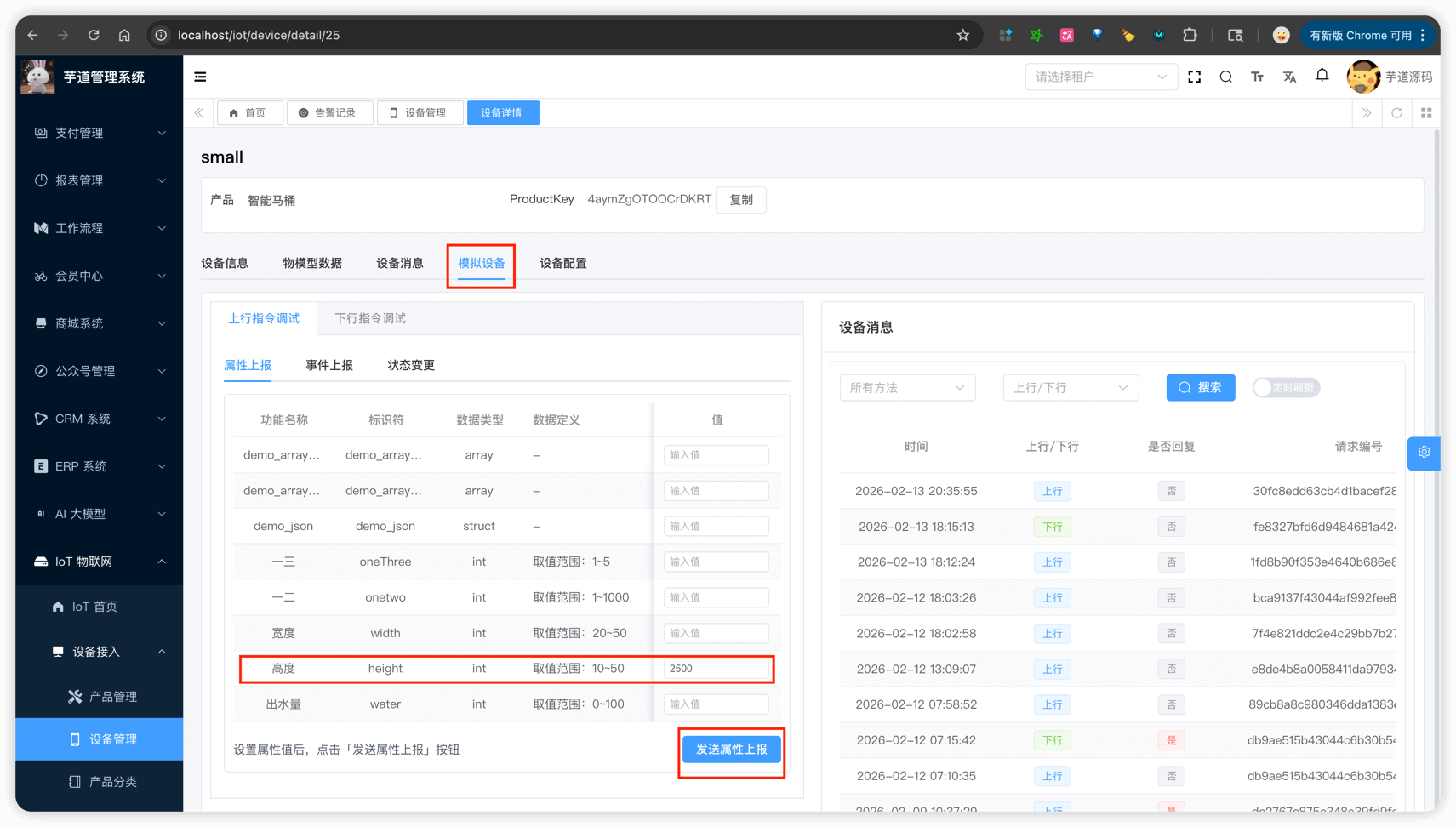Adjust font size via the Tt icon
Image resolution: width=1456 pixels, height=827 pixels.
1258,77
